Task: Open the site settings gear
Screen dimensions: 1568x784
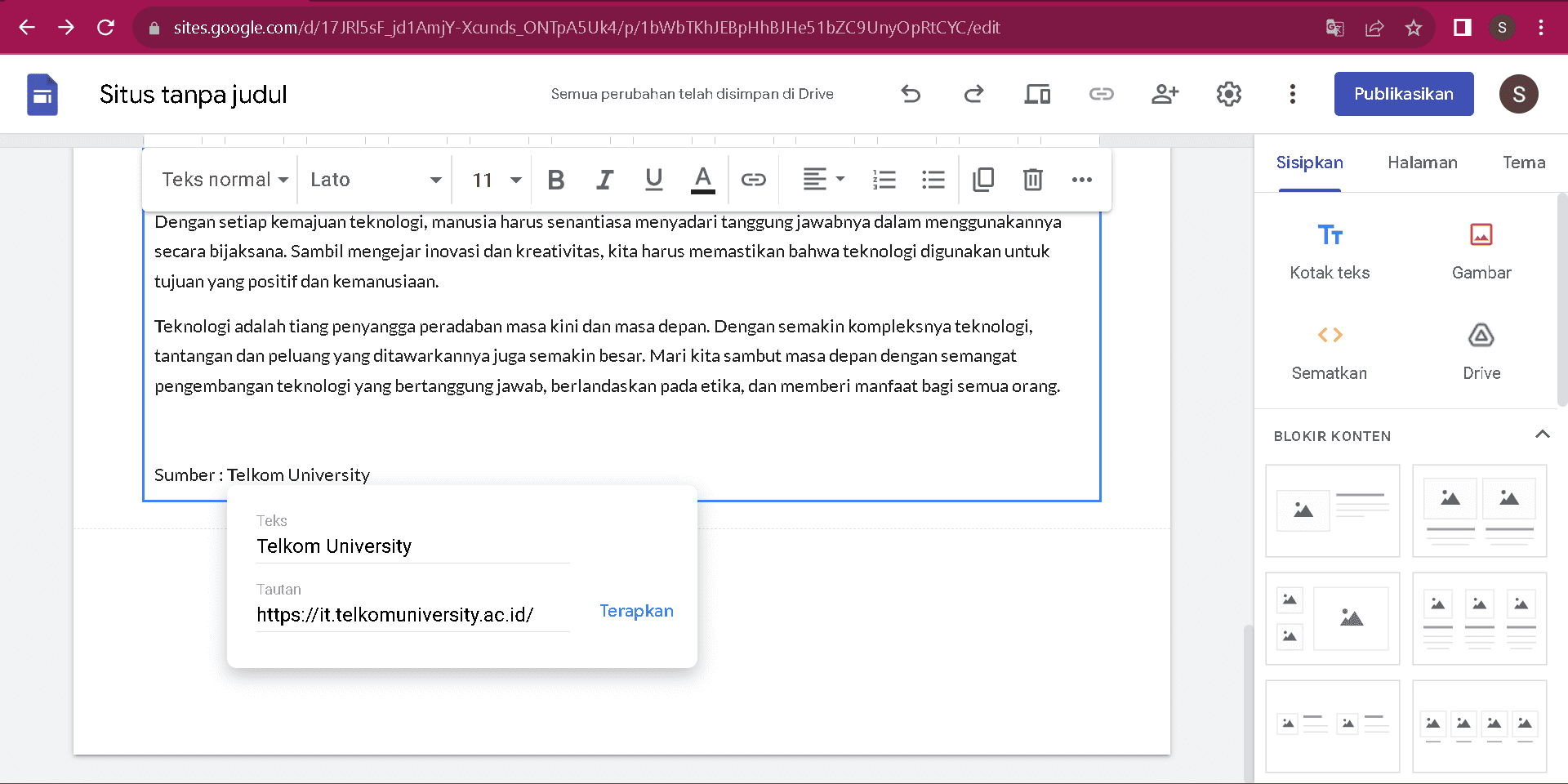Action: tap(1228, 94)
